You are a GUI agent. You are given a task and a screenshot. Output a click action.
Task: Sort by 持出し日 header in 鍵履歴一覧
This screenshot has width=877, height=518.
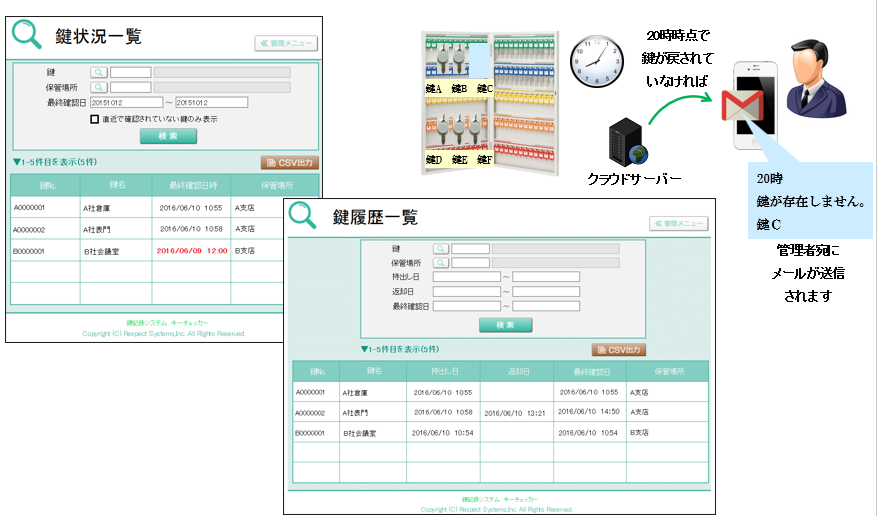pyautogui.click(x=444, y=371)
